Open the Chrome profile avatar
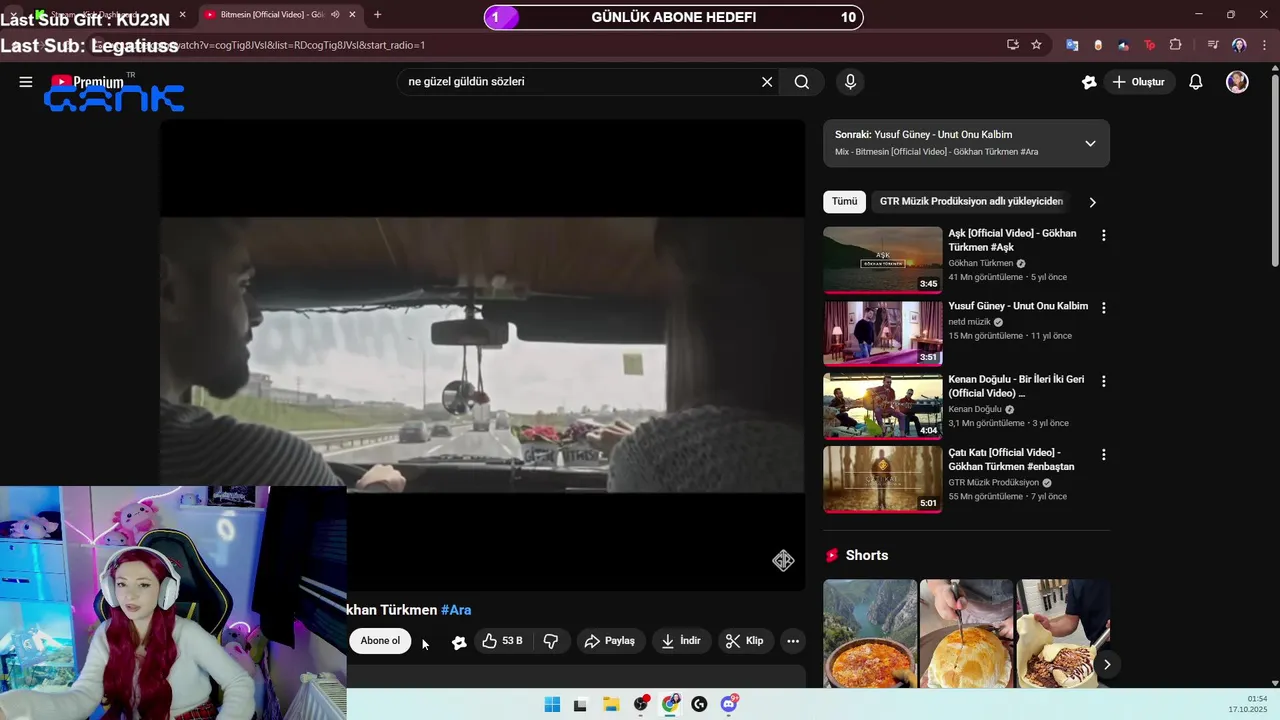Viewport: 1280px width, 720px height. [x=1239, y=45]
